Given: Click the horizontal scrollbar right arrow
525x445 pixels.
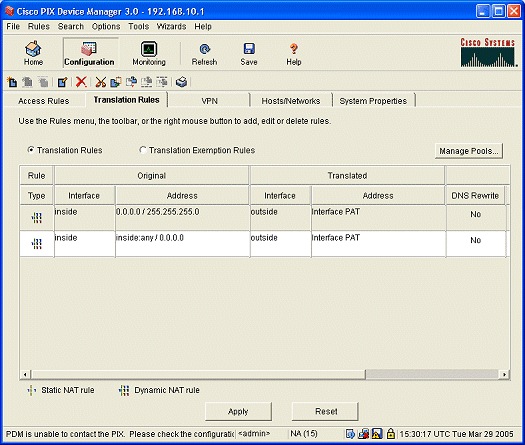Looking at the screenshot, I should pos(504,374).
